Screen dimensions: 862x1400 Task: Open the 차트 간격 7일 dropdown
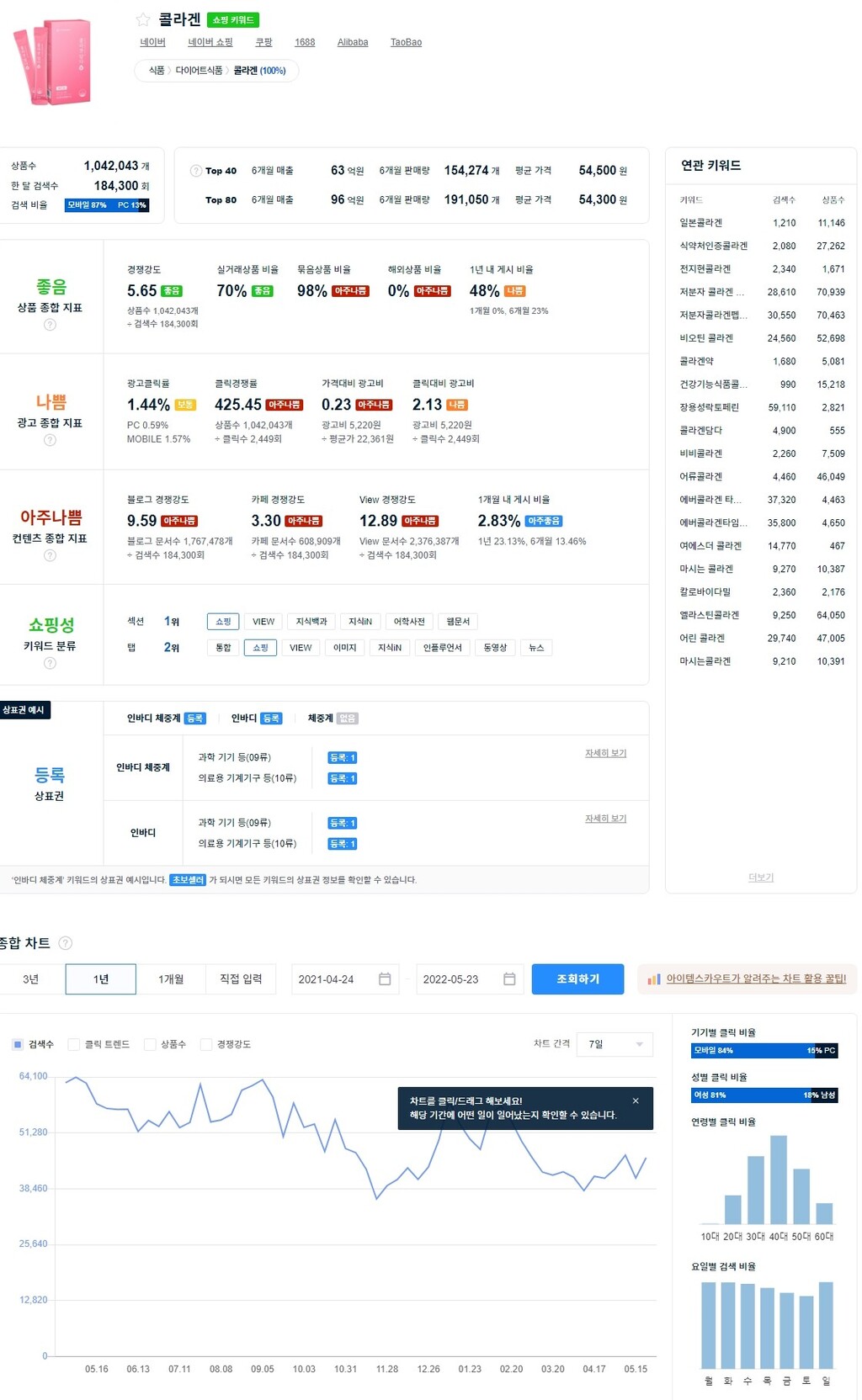(x=615, y=1044)
